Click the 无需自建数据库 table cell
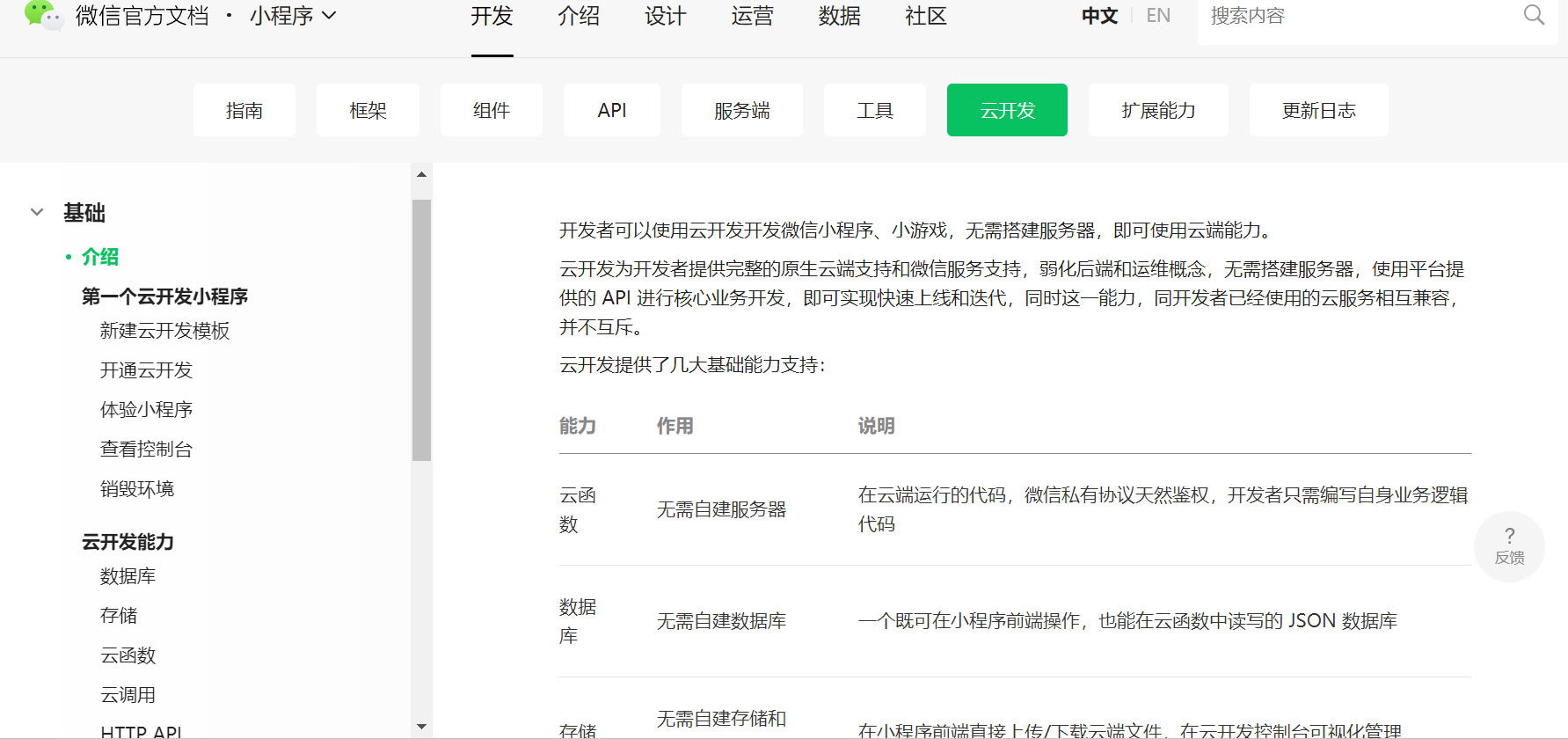1568x739 pixels. click(x=721, y=621)
